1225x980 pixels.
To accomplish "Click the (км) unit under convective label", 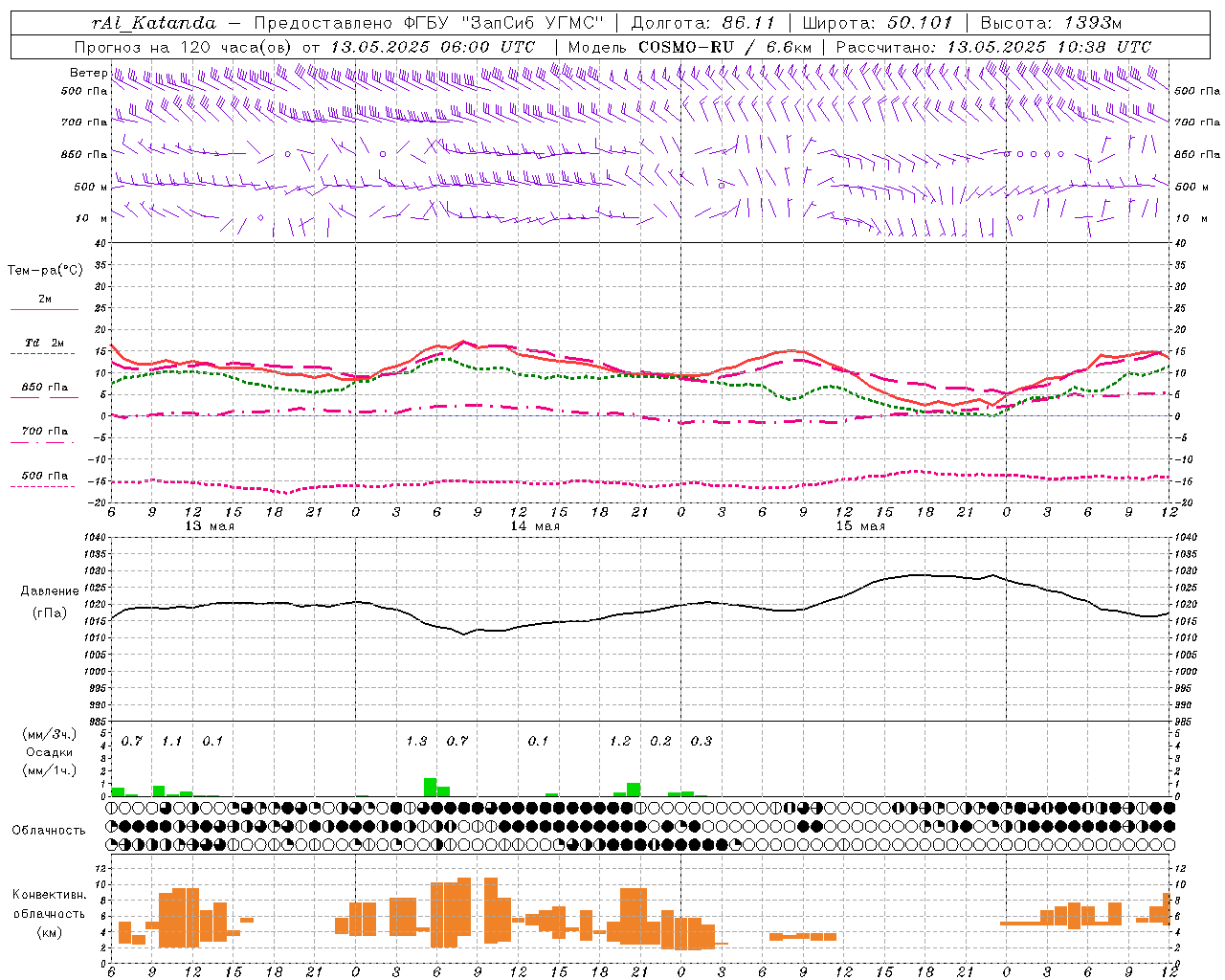I will click(x=50, y=932).
